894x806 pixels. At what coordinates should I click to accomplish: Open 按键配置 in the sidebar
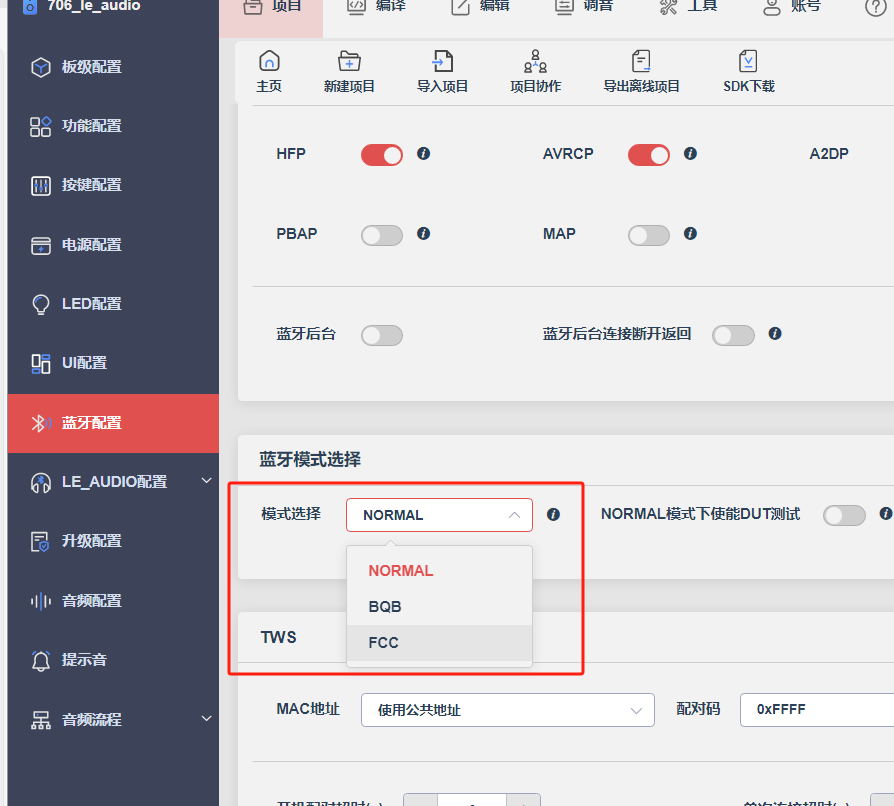pos(113,185)
